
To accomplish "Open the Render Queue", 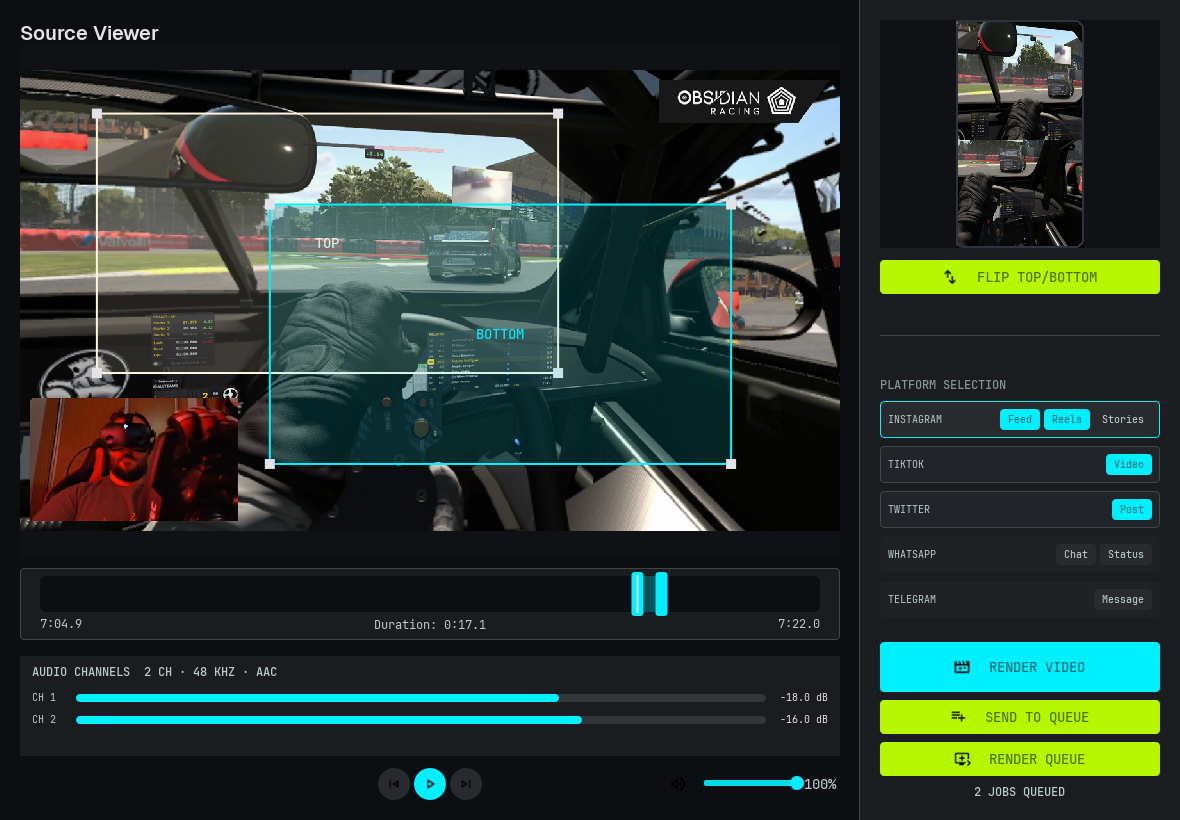I will [1020, 759].
